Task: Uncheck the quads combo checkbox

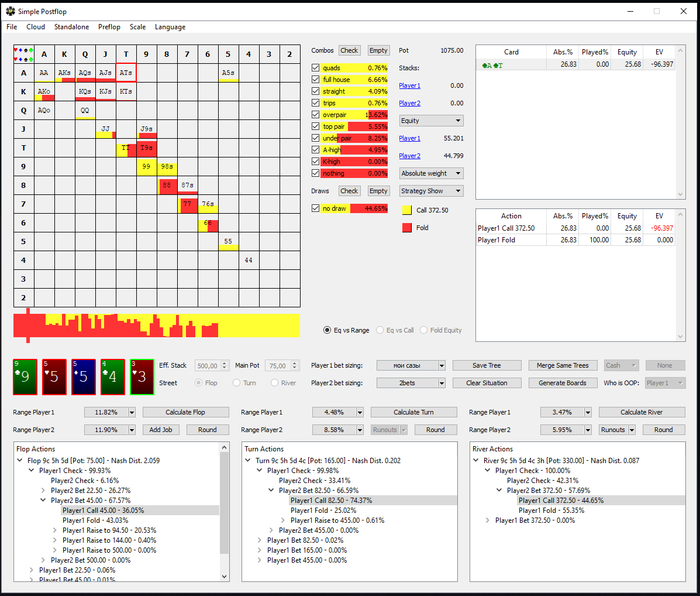Action: (316, 68)
